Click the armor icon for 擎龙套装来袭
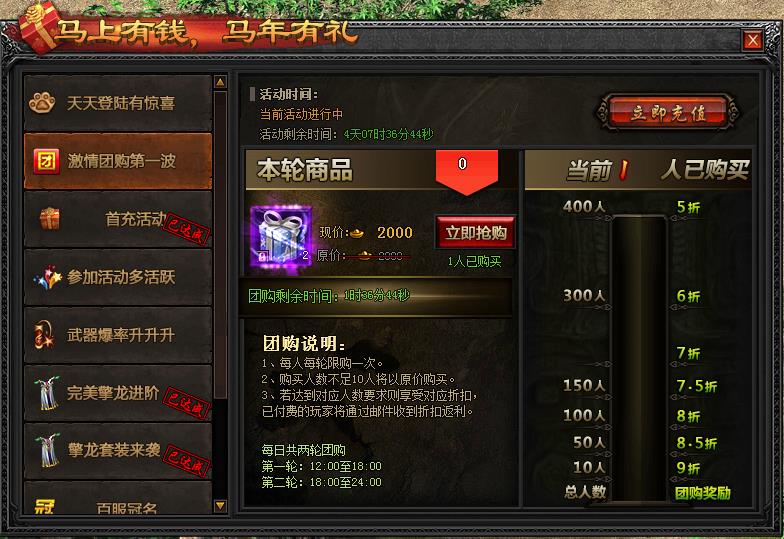The height and width of the screenshot is (539, 784). click(47, 450)
